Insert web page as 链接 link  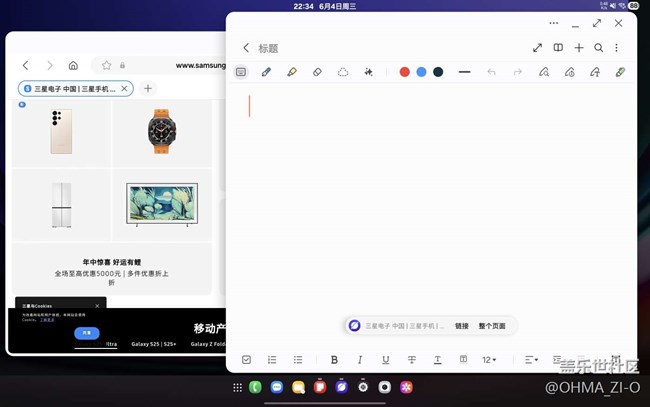(x=461, y=326)
